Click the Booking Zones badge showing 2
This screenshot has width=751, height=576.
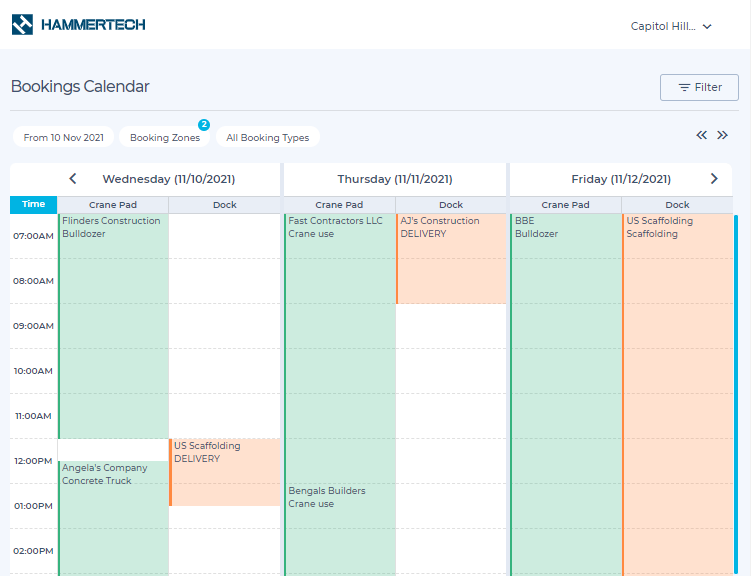click(204, 125)
